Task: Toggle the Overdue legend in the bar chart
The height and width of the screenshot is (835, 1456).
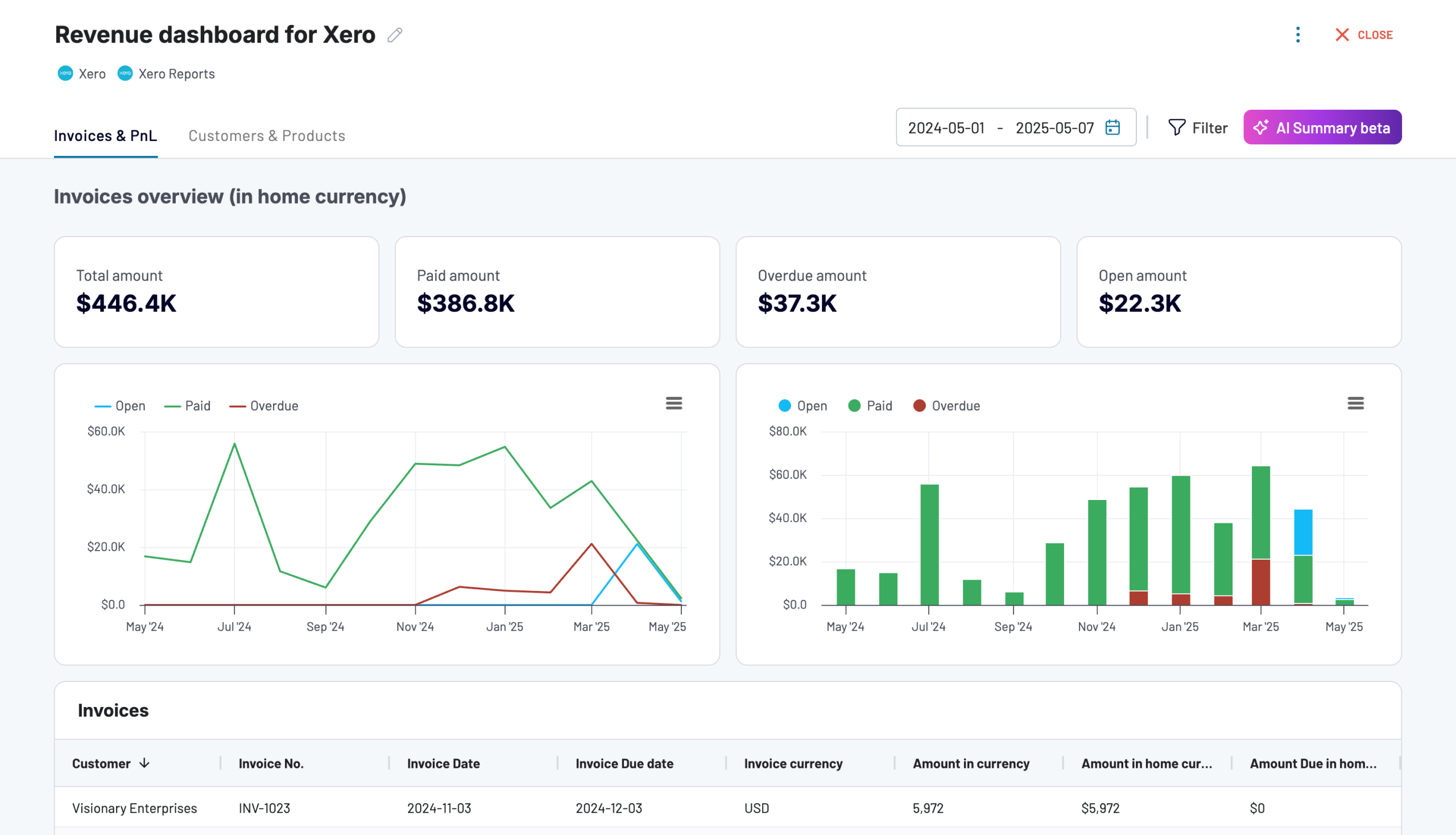Action: point(946,406)
